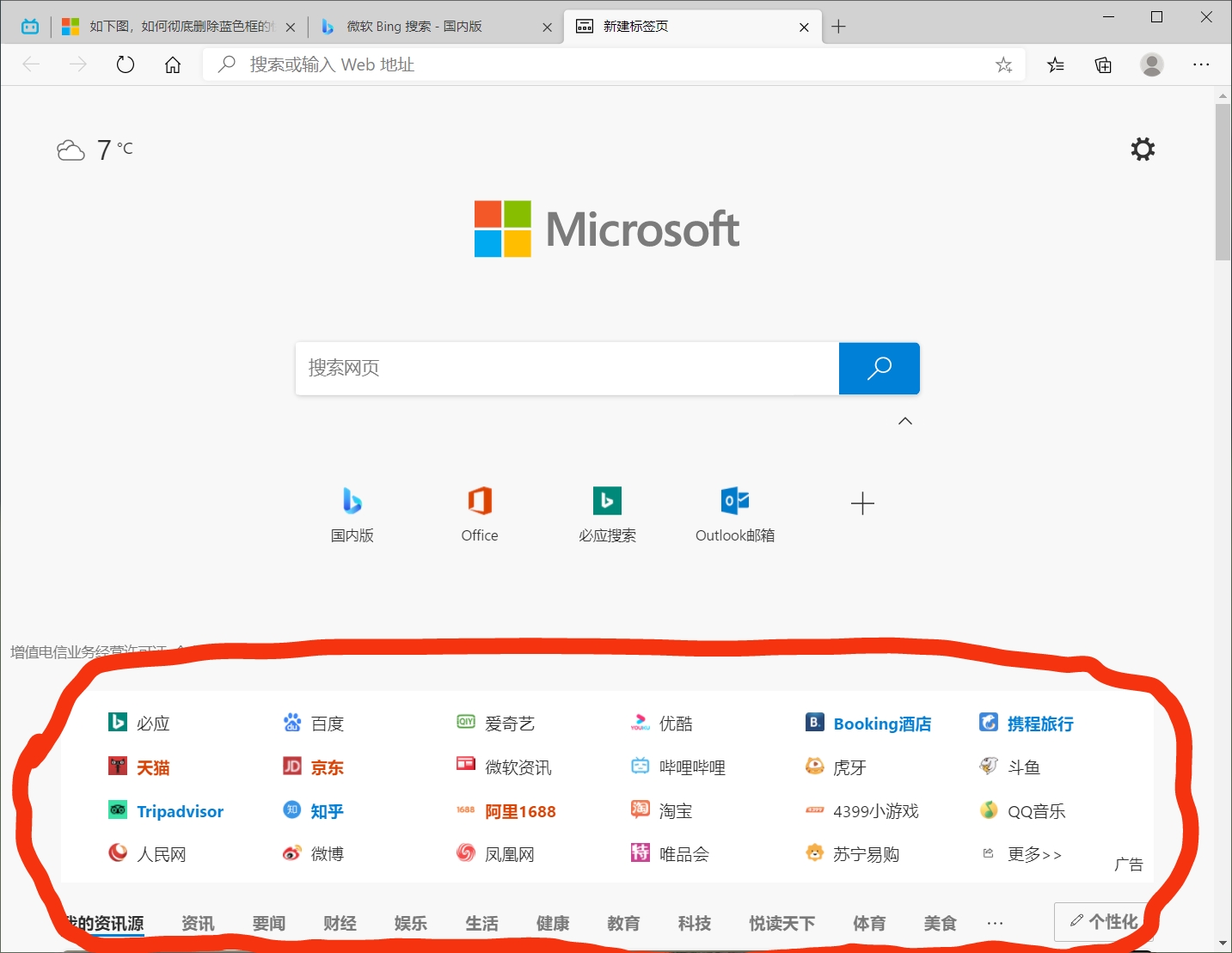Select the 生活 news tab
1232x953 pixels.
point(481,923)
